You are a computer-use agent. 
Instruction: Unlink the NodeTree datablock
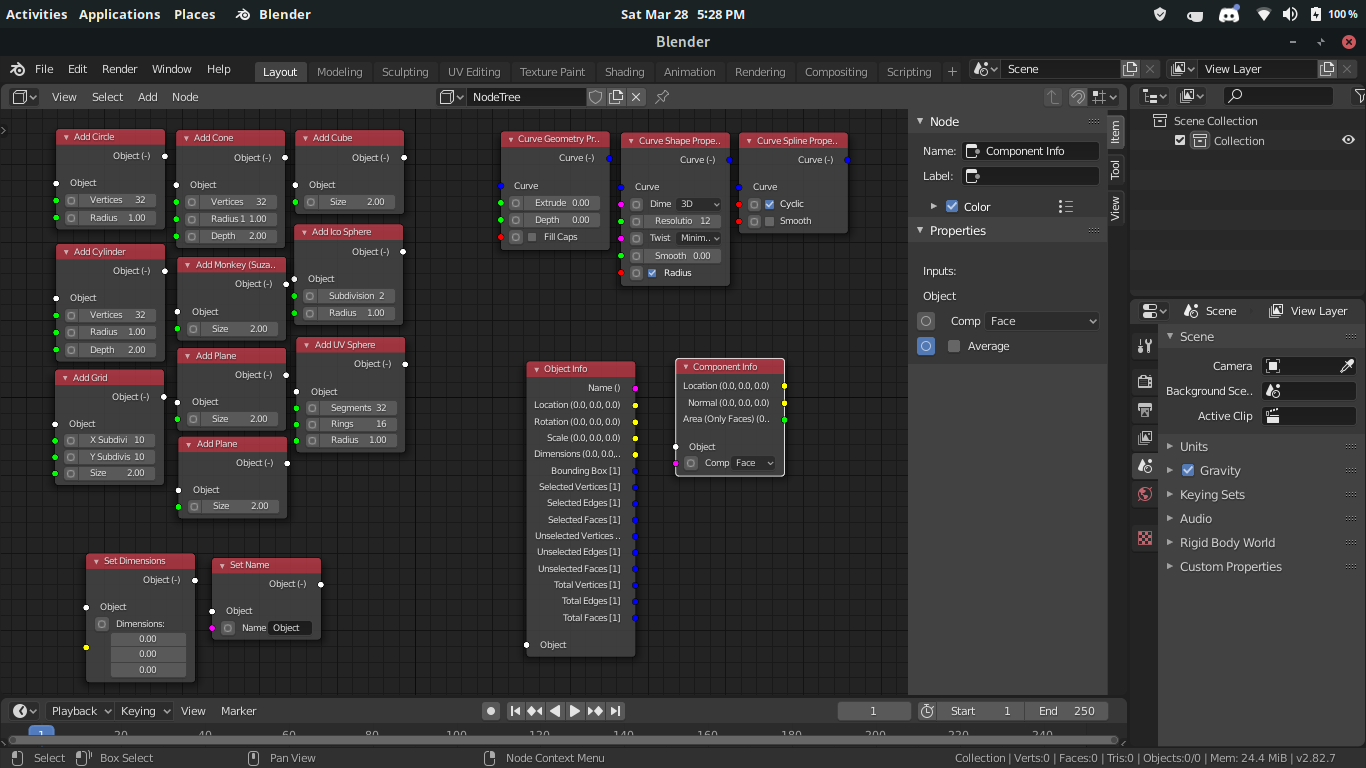[636, 97]
